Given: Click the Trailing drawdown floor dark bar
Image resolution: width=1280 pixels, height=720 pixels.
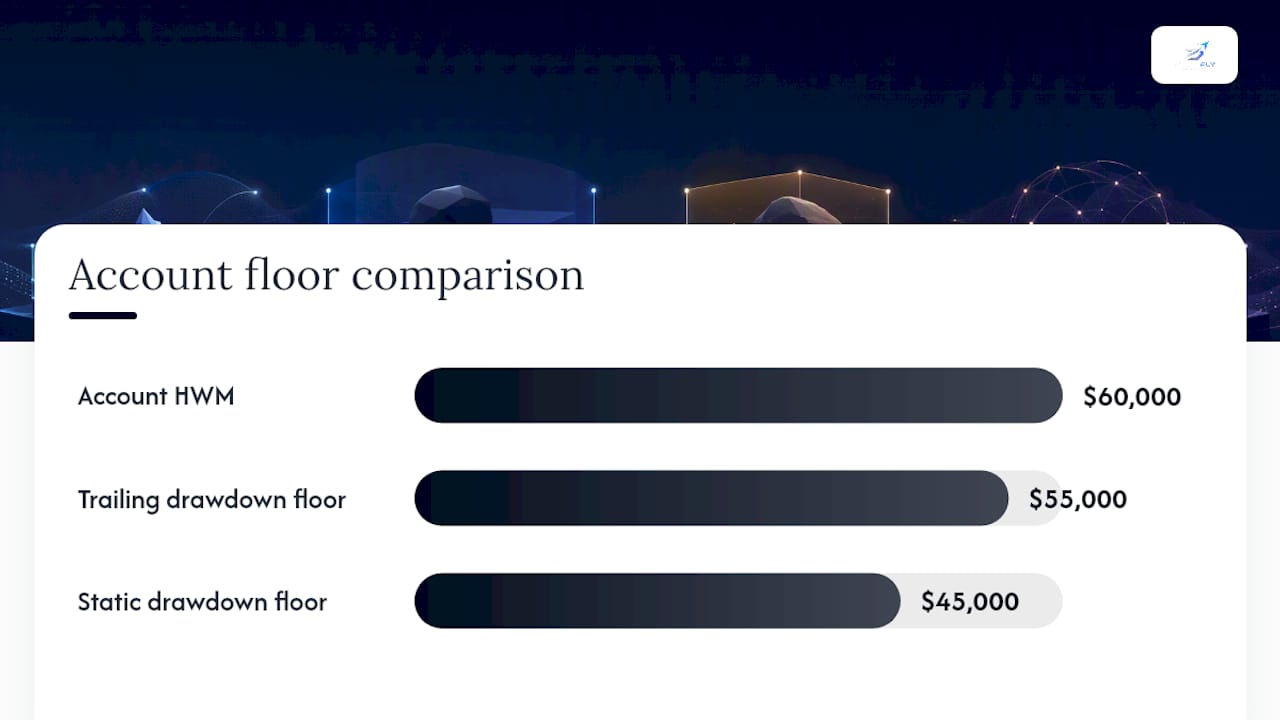Looking at the screenshot, I should click(x=711, y=498).
